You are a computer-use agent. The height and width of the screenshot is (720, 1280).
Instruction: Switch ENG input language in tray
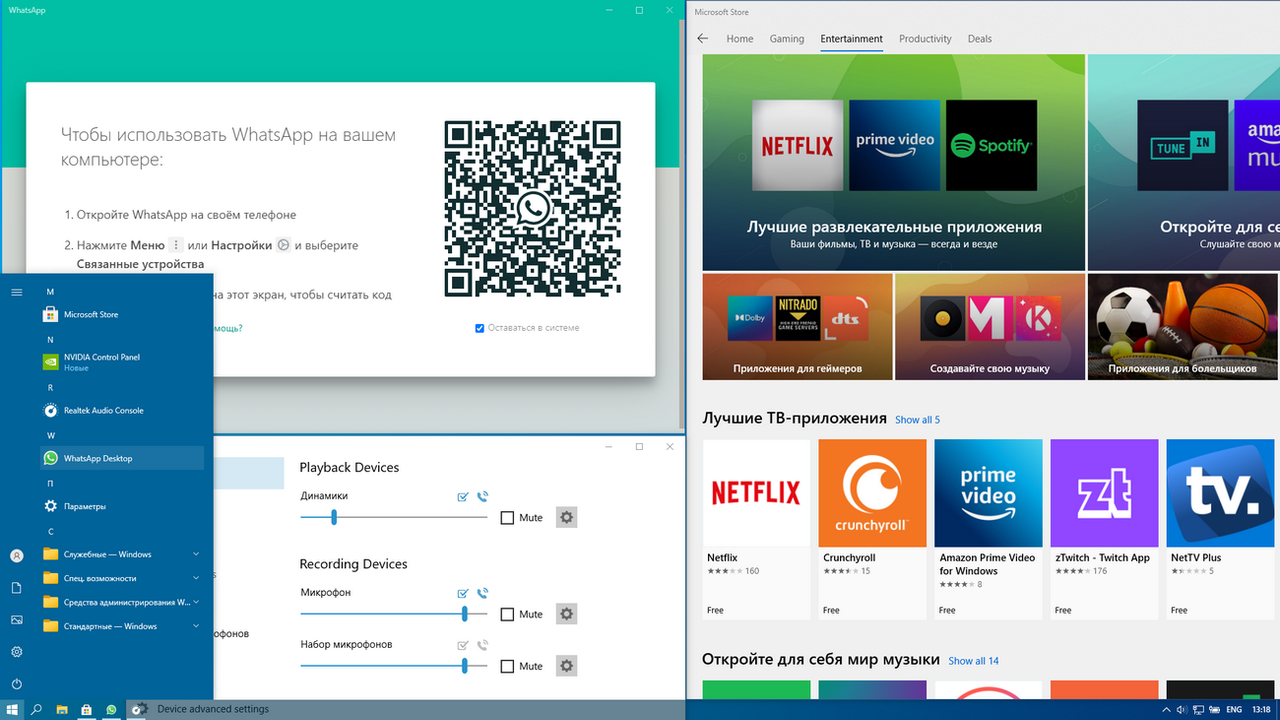pyautogui.click(x=1234, y=710)
